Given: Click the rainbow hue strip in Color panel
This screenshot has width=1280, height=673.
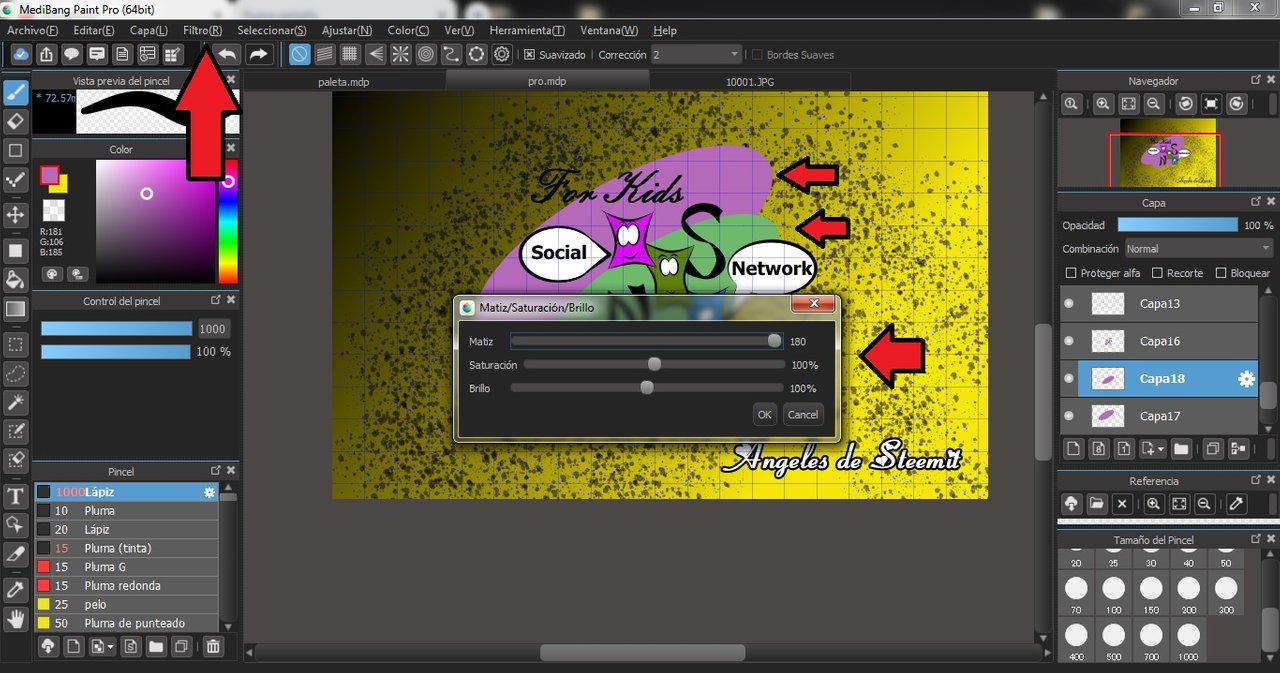Looking at the screenshot, I should coord(228,221).
